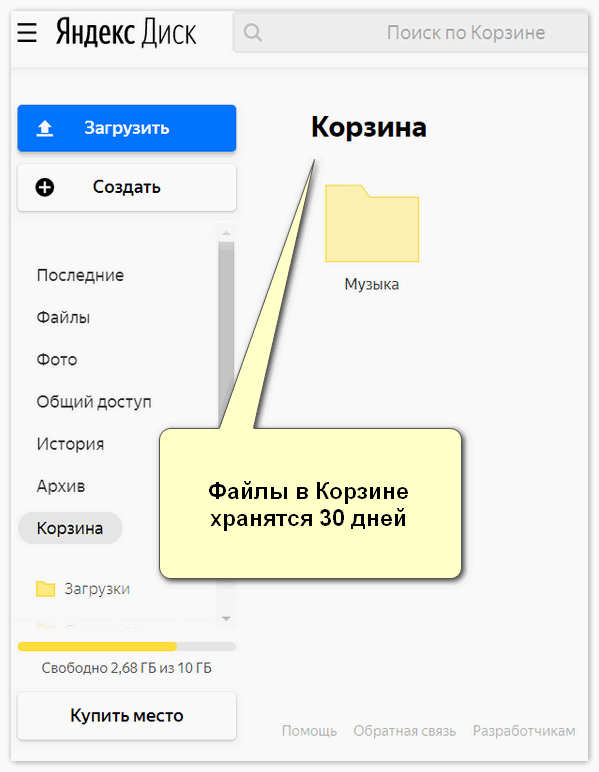Open the hamburger menu icon
The height and width of the screenshot is (772, 599).
click(27, 32)
